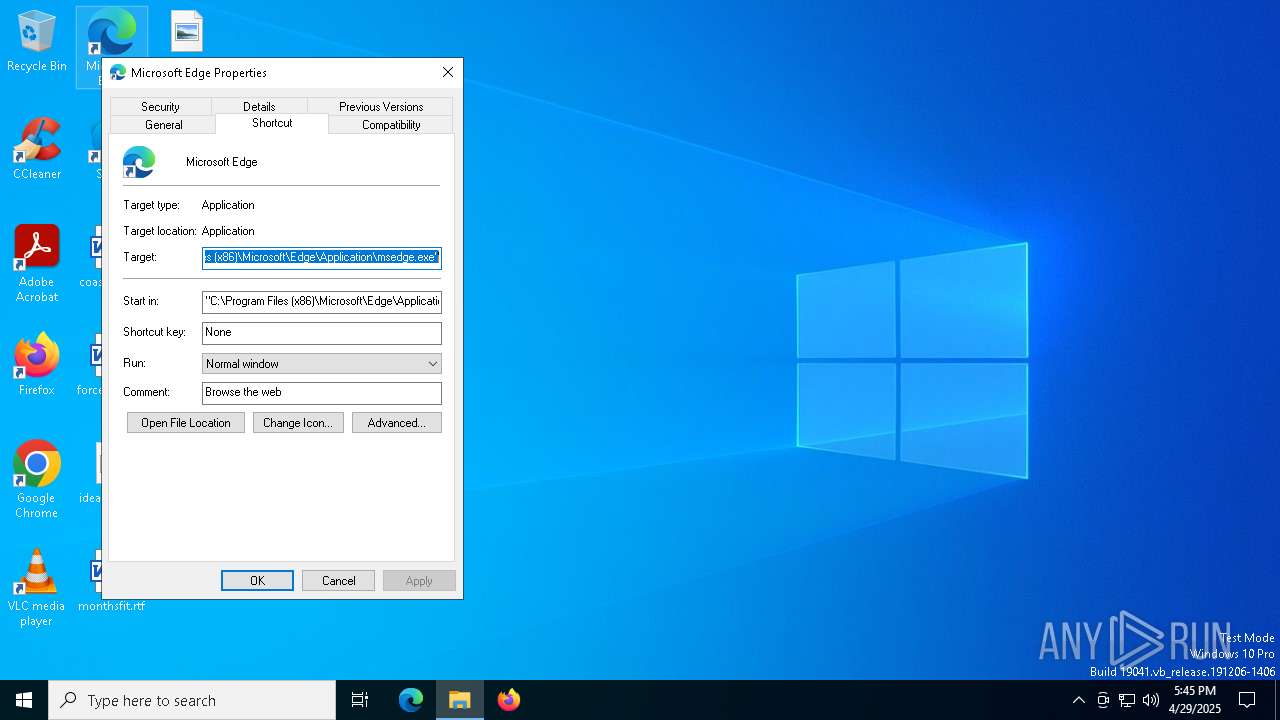The height and width of the screenshot is (720, 1280).
Task: Select the VLC media player icon
Action: point(37,588)
